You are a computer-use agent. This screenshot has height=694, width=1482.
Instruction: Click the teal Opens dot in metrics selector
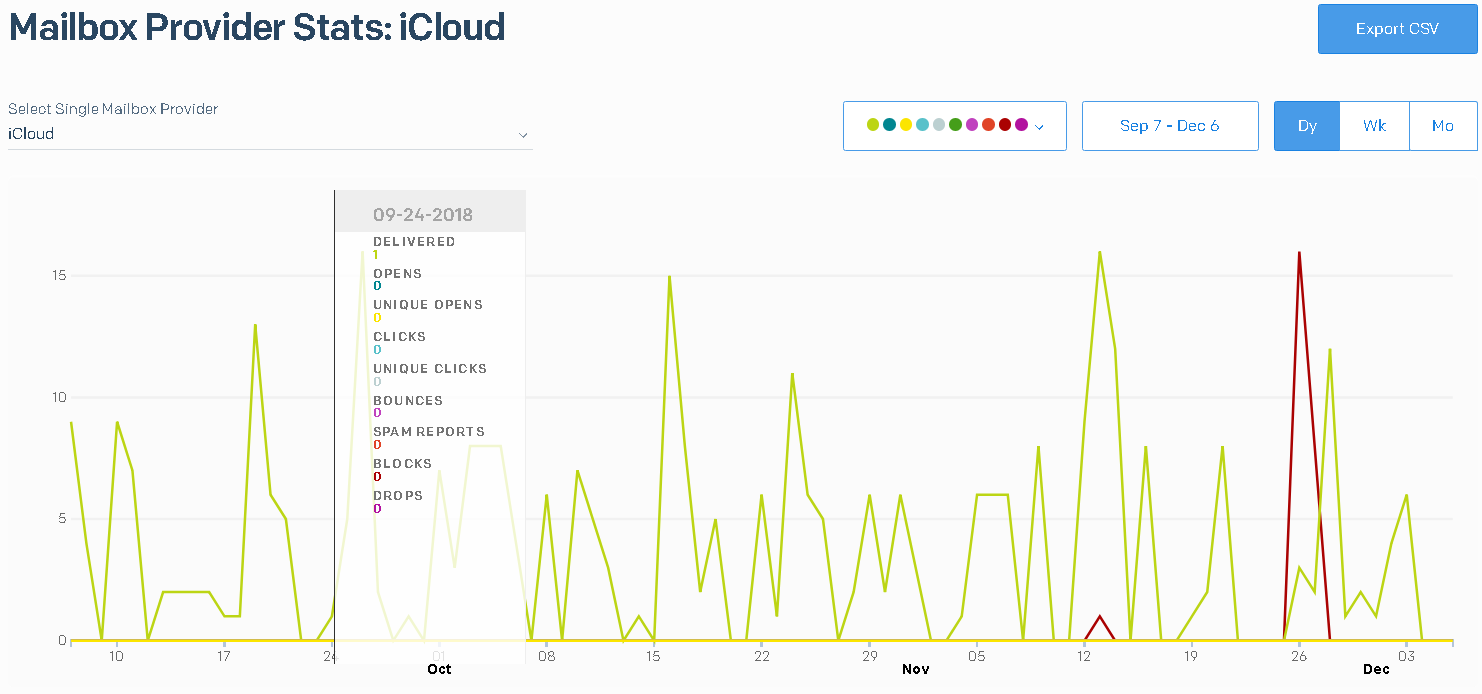[889, 125]
